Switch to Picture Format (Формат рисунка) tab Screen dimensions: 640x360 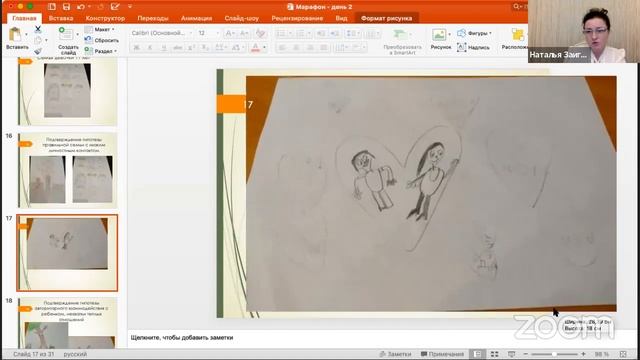[387, 18]
